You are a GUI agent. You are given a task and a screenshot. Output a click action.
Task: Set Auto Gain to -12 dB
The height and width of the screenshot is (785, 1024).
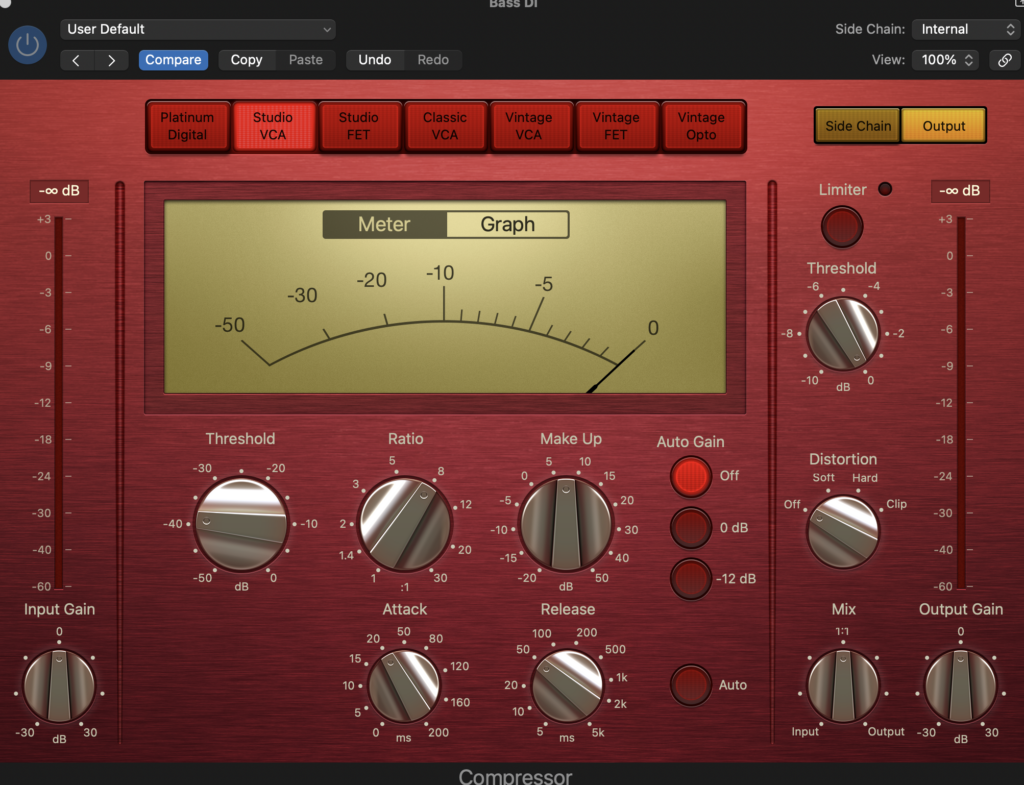coord(691,579)
